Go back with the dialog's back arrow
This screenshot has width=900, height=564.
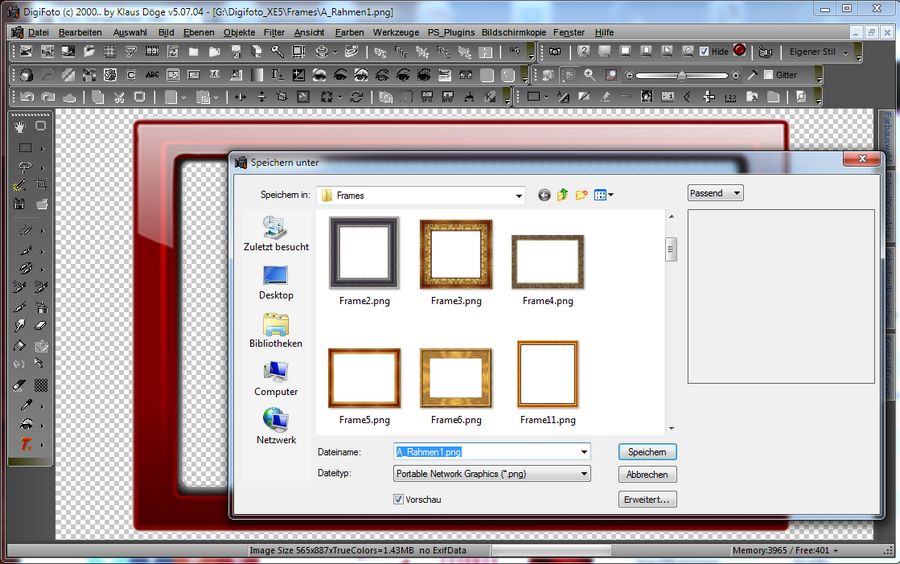544,195
